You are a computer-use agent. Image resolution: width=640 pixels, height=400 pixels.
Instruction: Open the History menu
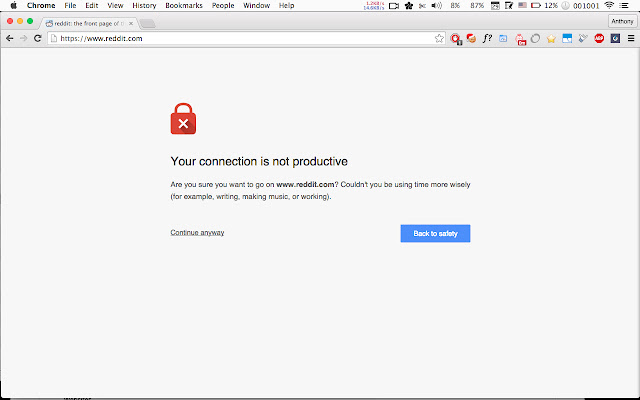(x=144, y=5)
